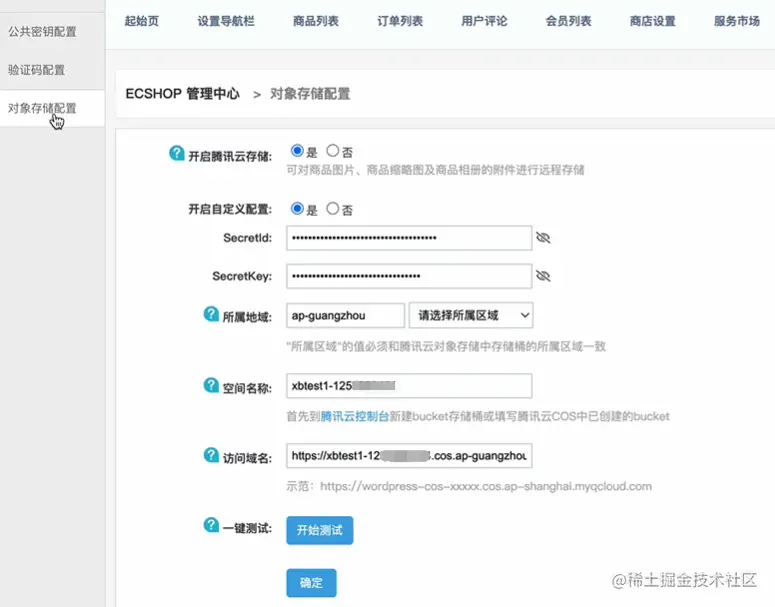Open the 腾讯云控制台 link
This screenshot has height=607, width=775.
tap(355, 416)
